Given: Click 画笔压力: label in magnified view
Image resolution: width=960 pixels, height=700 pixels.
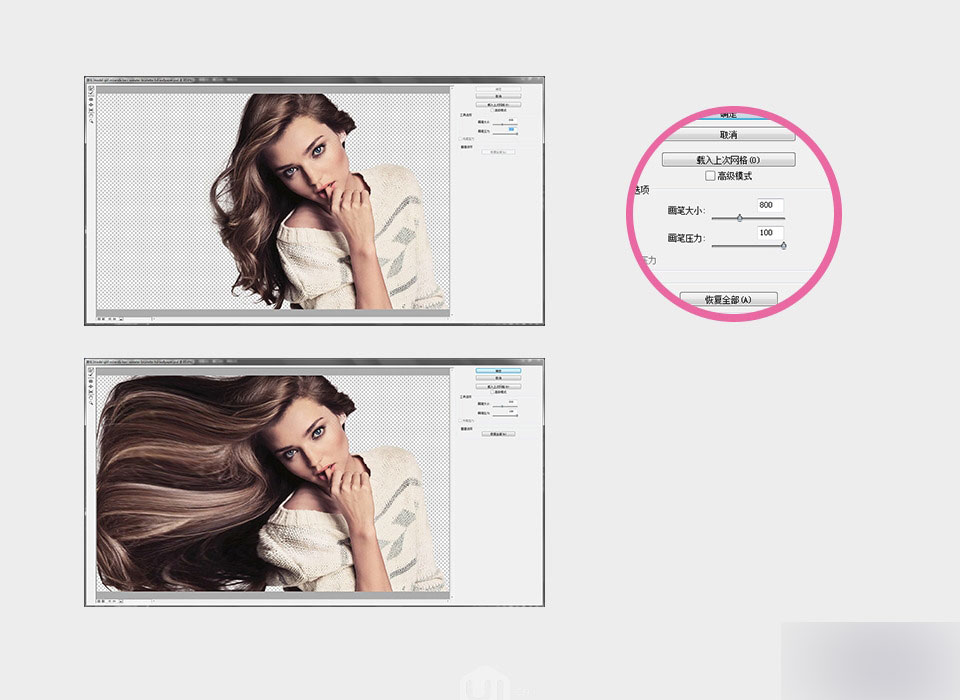Looking at the screenshot, I should tap(686, 238).
